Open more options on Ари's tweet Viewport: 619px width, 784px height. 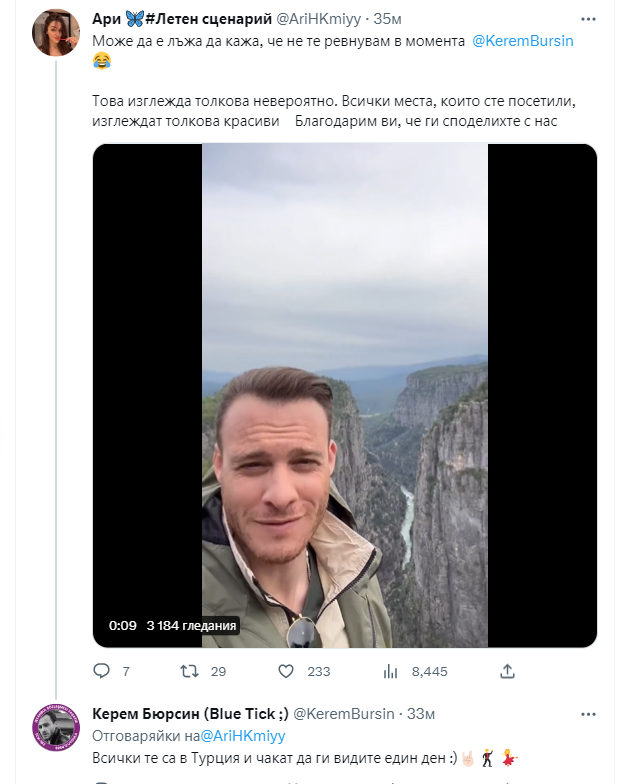point(587,20)
